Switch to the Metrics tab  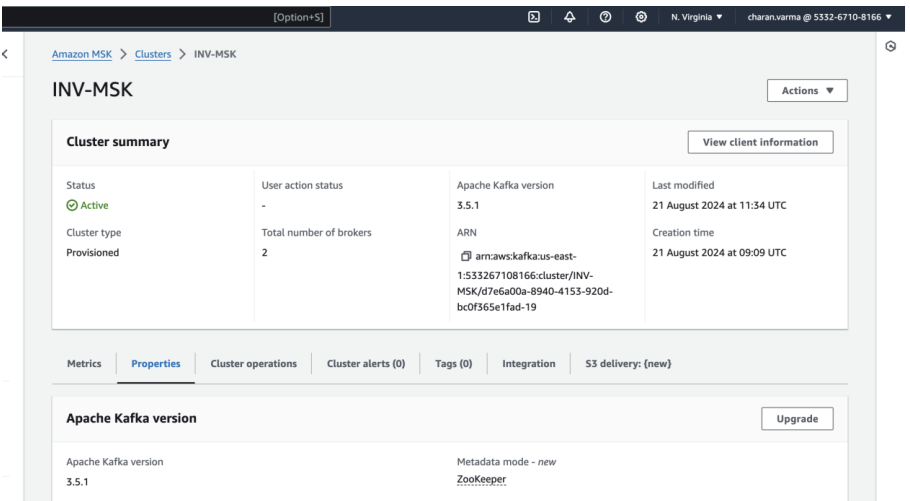point(84,363)
